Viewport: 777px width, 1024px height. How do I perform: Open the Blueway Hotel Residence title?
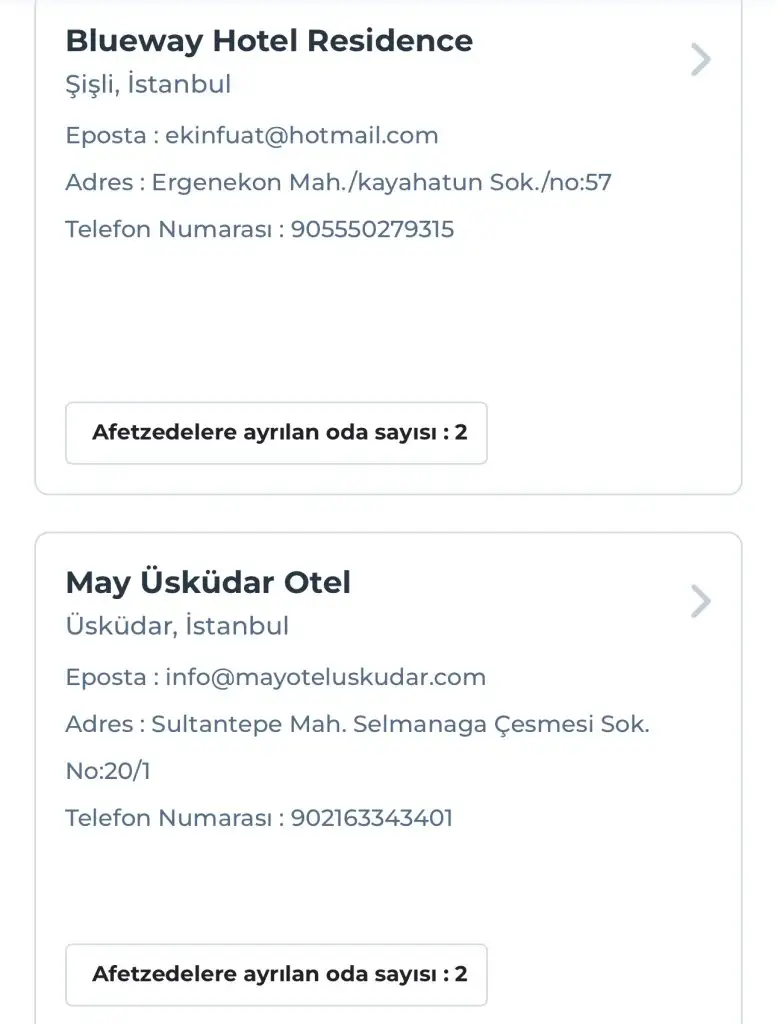pyautogui.click(x=269, y=41)
